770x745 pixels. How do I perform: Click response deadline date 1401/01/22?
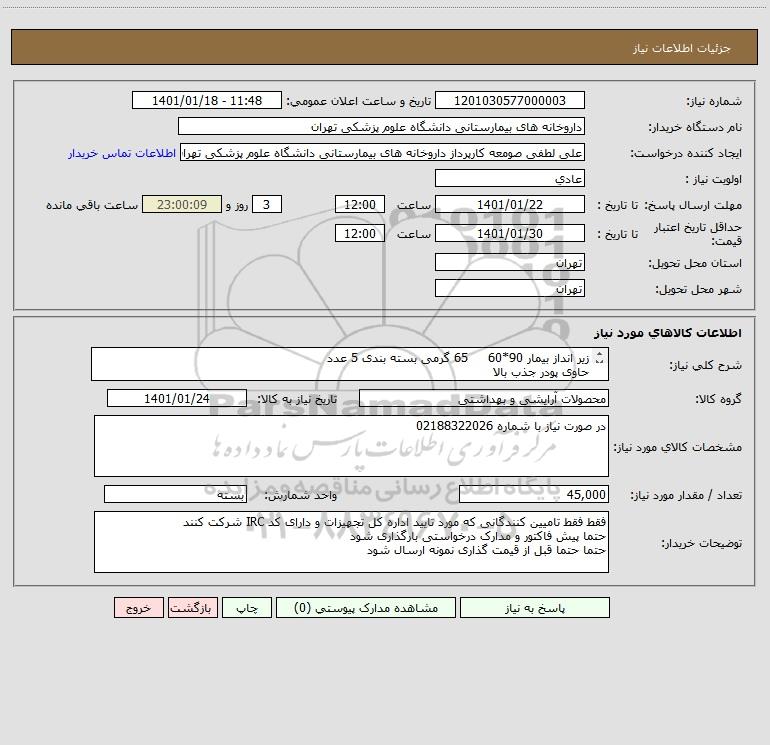tap(510, 204)
